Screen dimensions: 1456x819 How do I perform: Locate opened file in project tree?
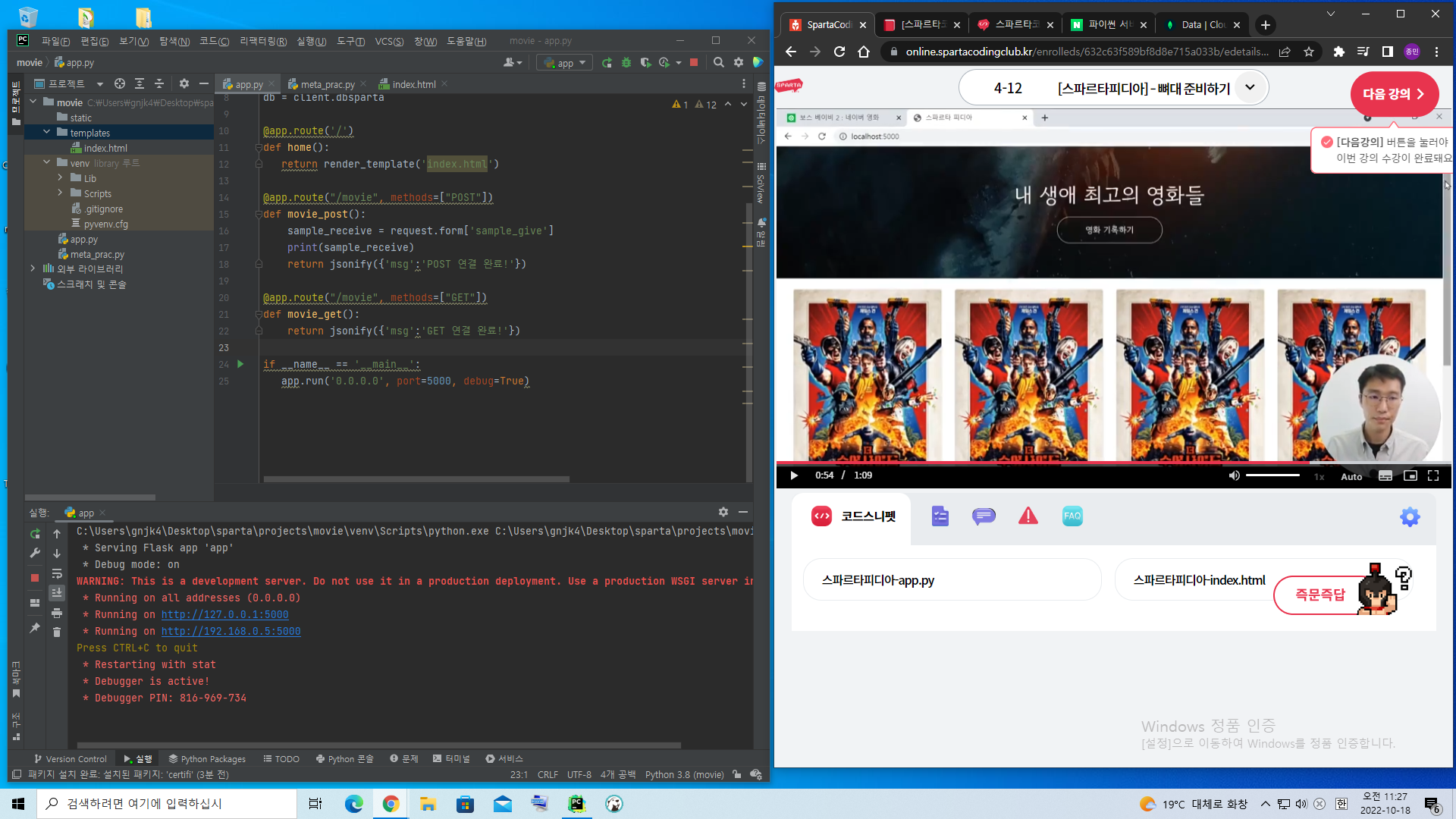(120, 83)
